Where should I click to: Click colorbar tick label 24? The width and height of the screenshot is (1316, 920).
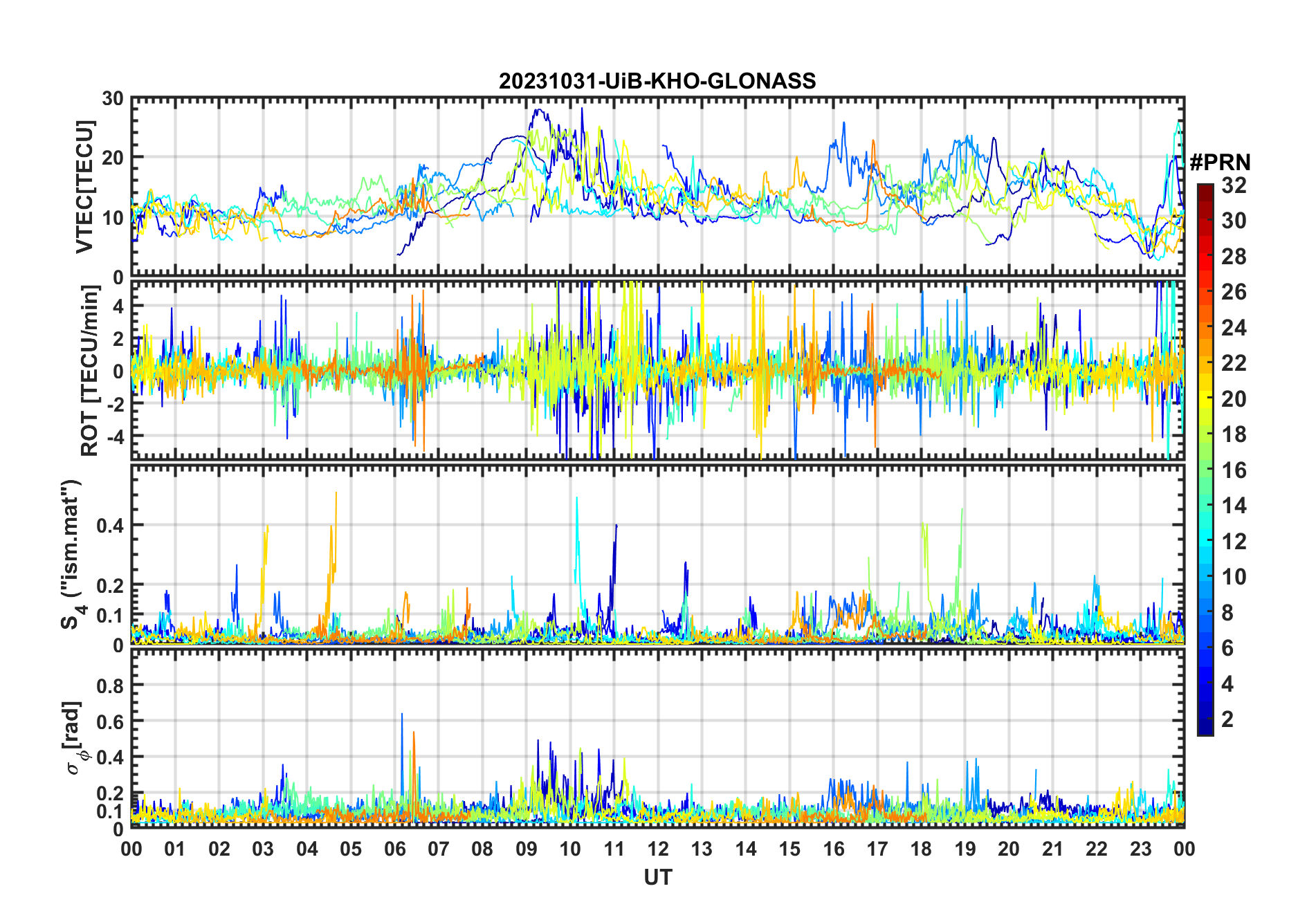(1234, 328)
